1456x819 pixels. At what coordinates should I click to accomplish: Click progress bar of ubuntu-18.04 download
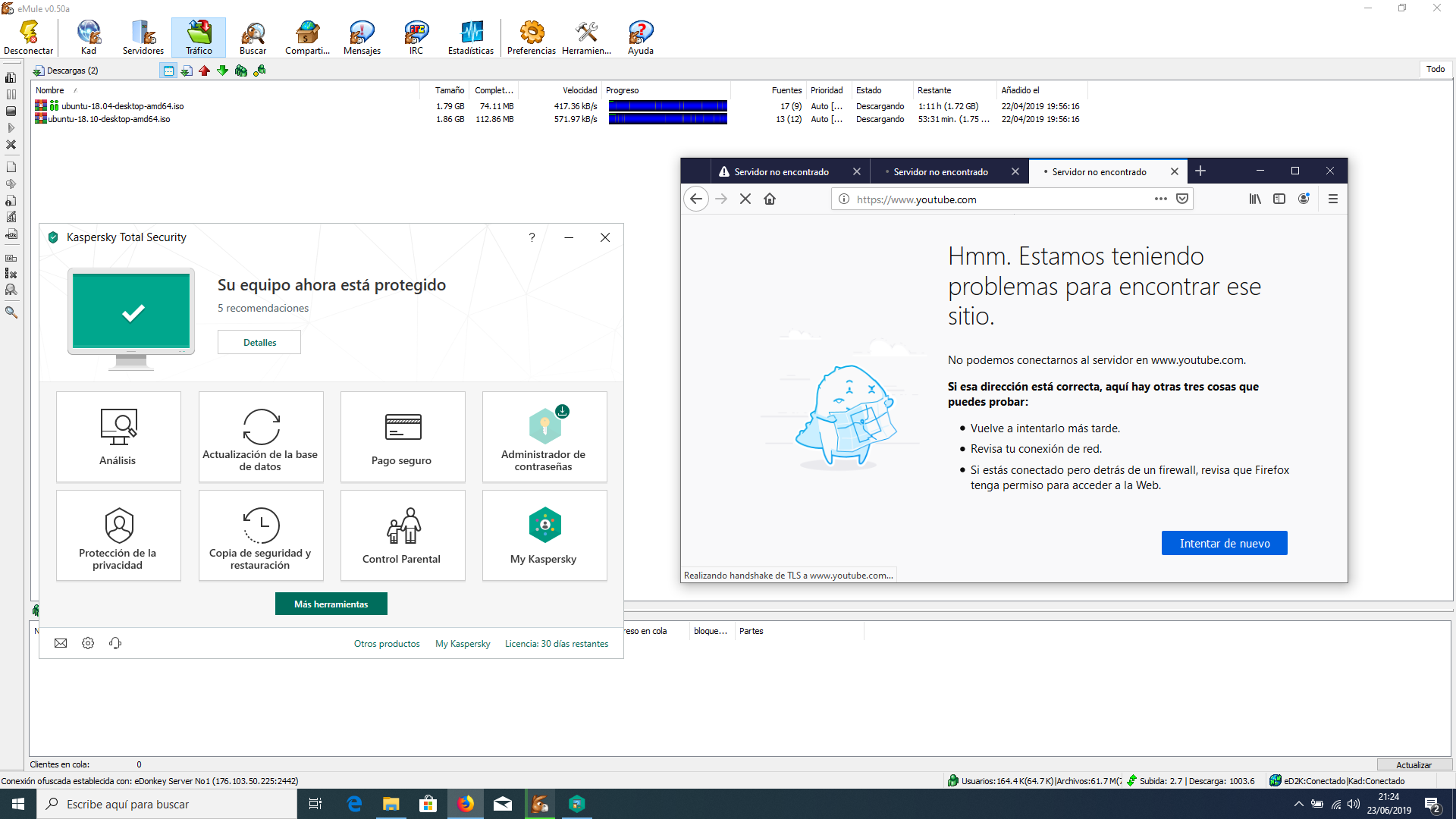[667, 106]
